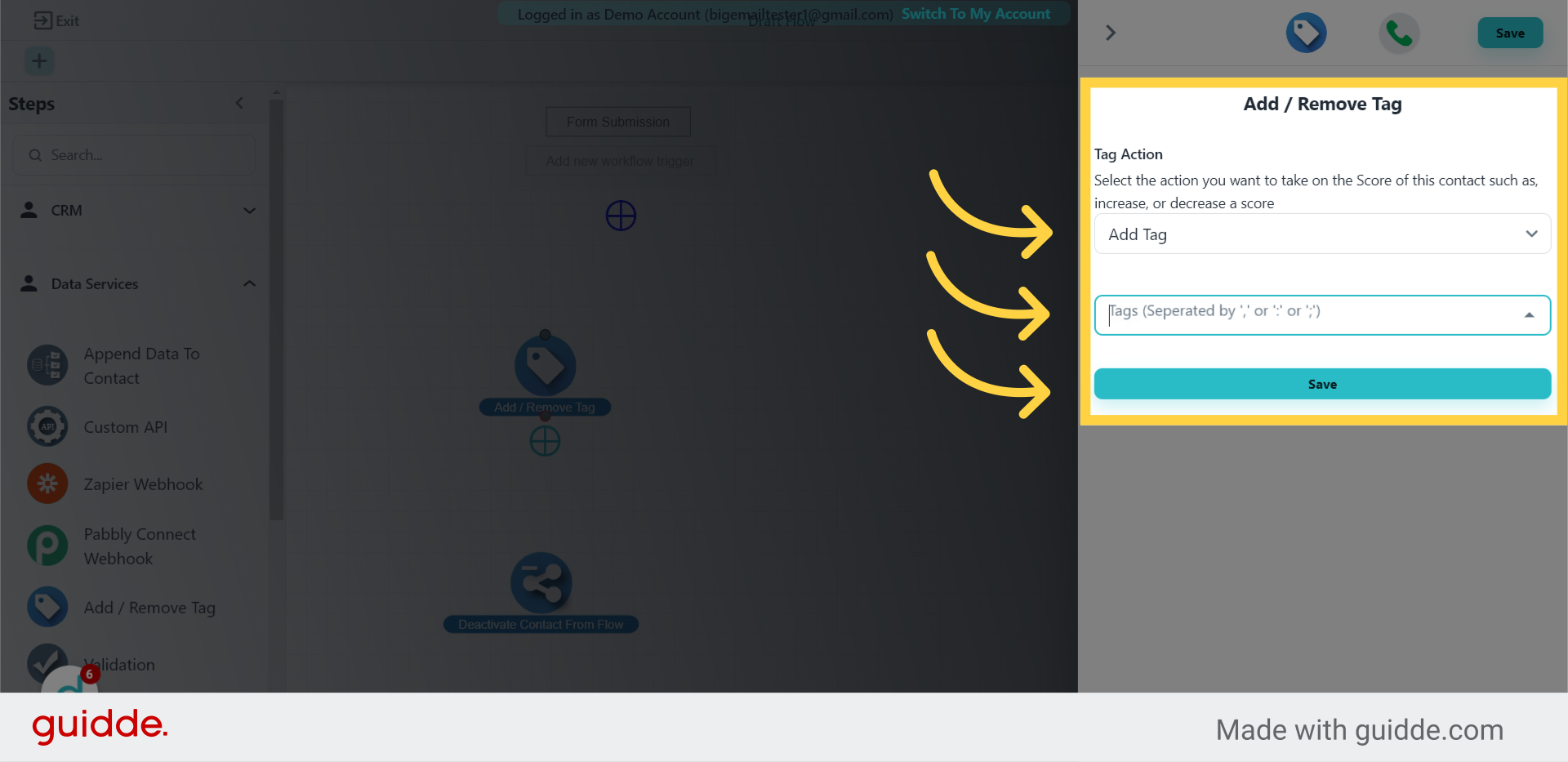Viewport: 1568px width, 762px height.
Task: Click the Custom API label
Action: [126, 427]
